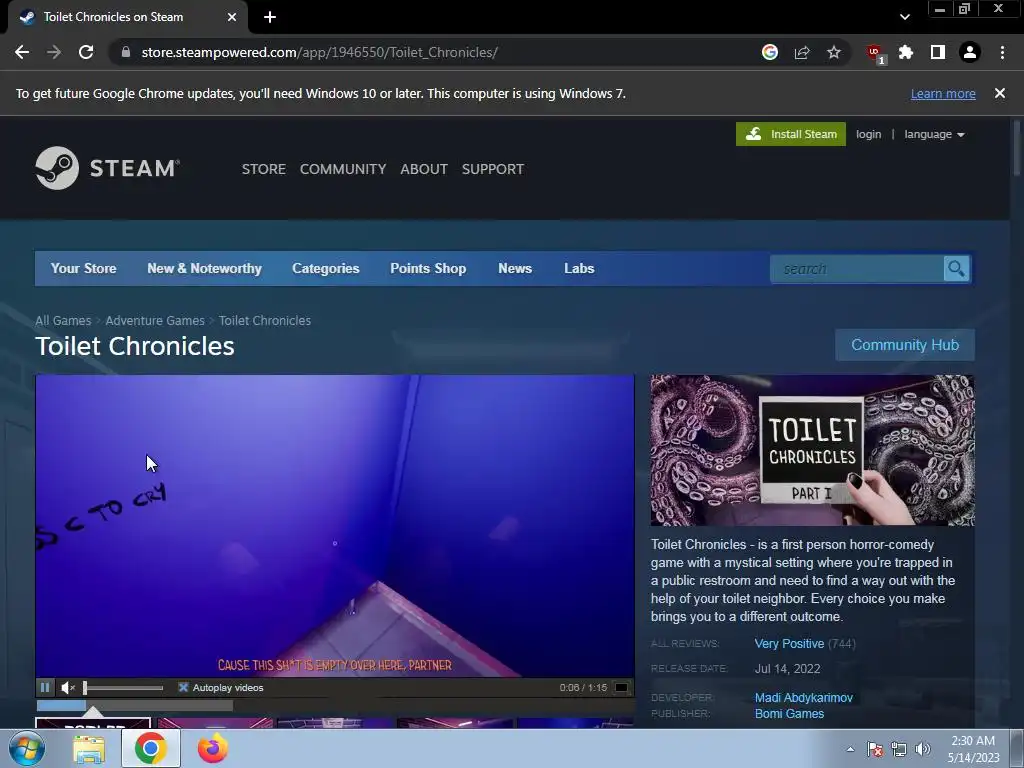
Task: Open uBlock Origin extension icon
Action: coord(875,54)
